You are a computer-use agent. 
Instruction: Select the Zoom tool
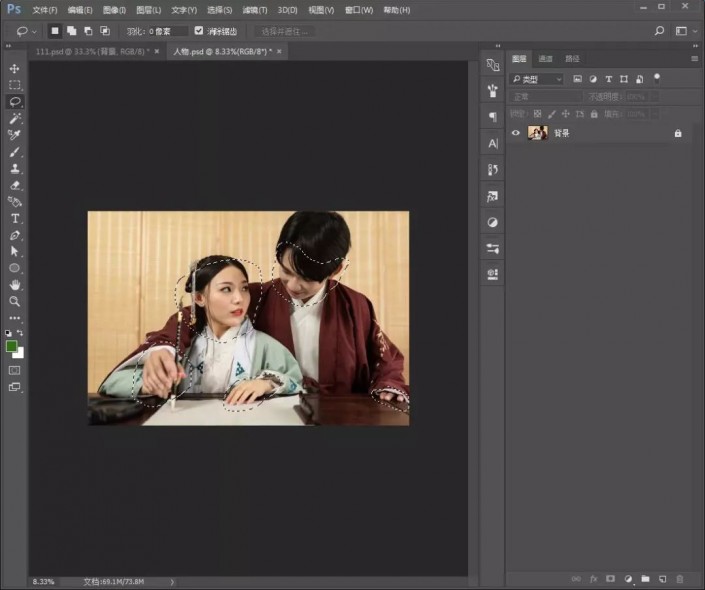[x=14, y=301]
